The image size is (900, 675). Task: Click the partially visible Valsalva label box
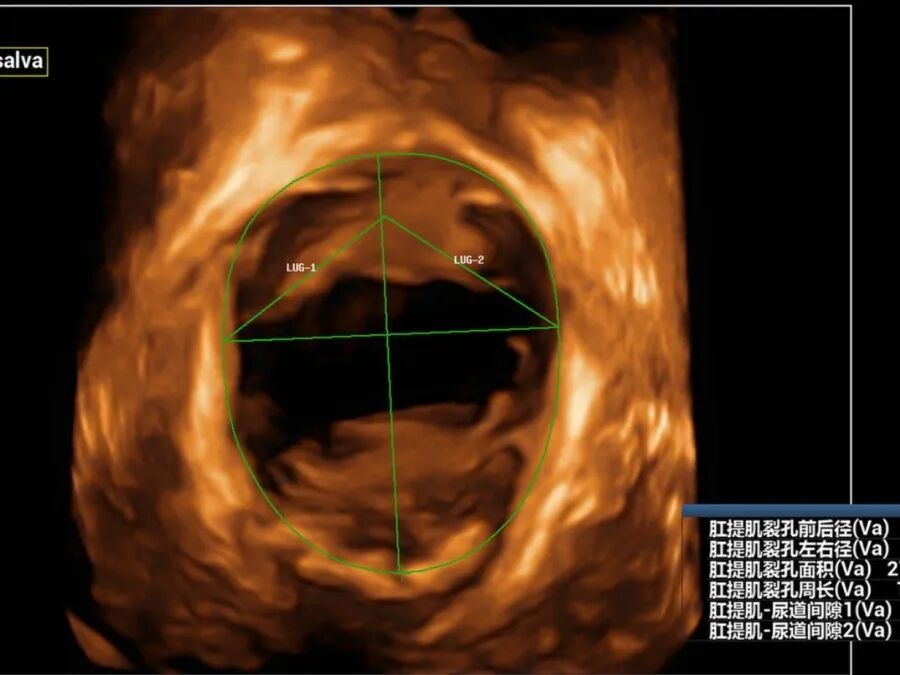(22, 61)
